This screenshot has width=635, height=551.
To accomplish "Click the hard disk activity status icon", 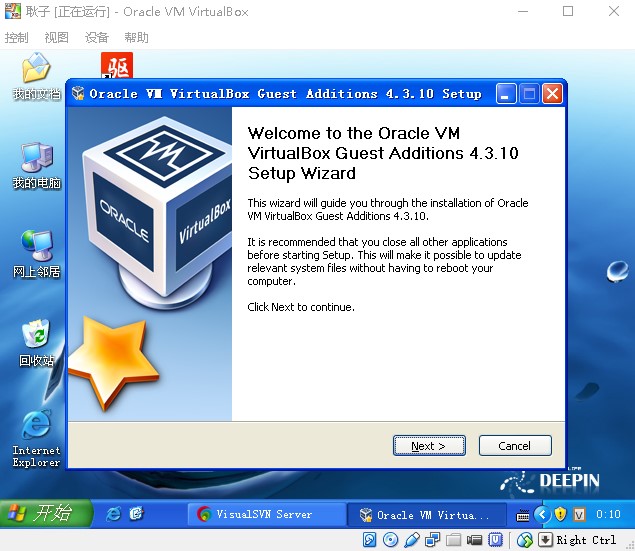I will pyautogui.click(x=369, y=540).
